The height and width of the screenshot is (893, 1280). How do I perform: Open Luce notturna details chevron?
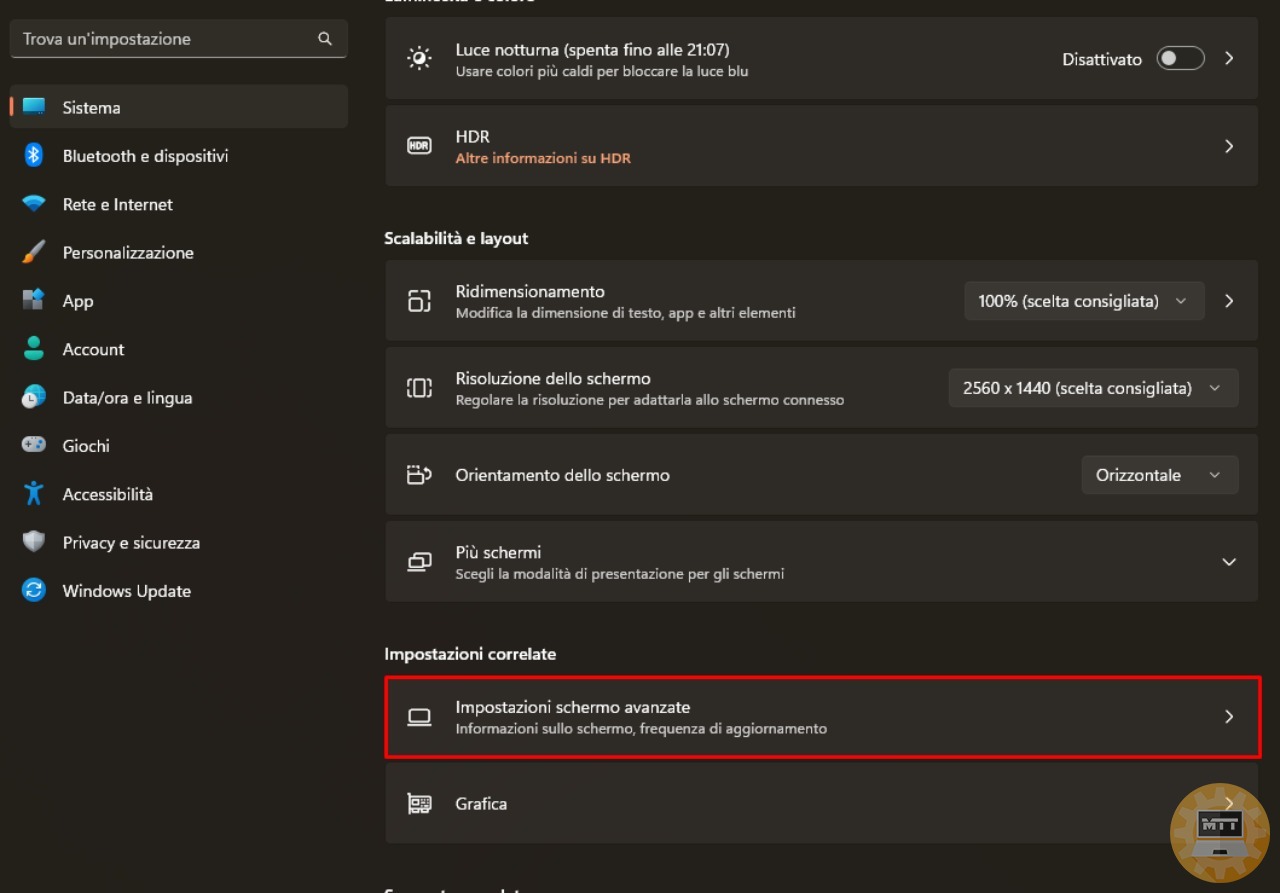point(1229,59)
